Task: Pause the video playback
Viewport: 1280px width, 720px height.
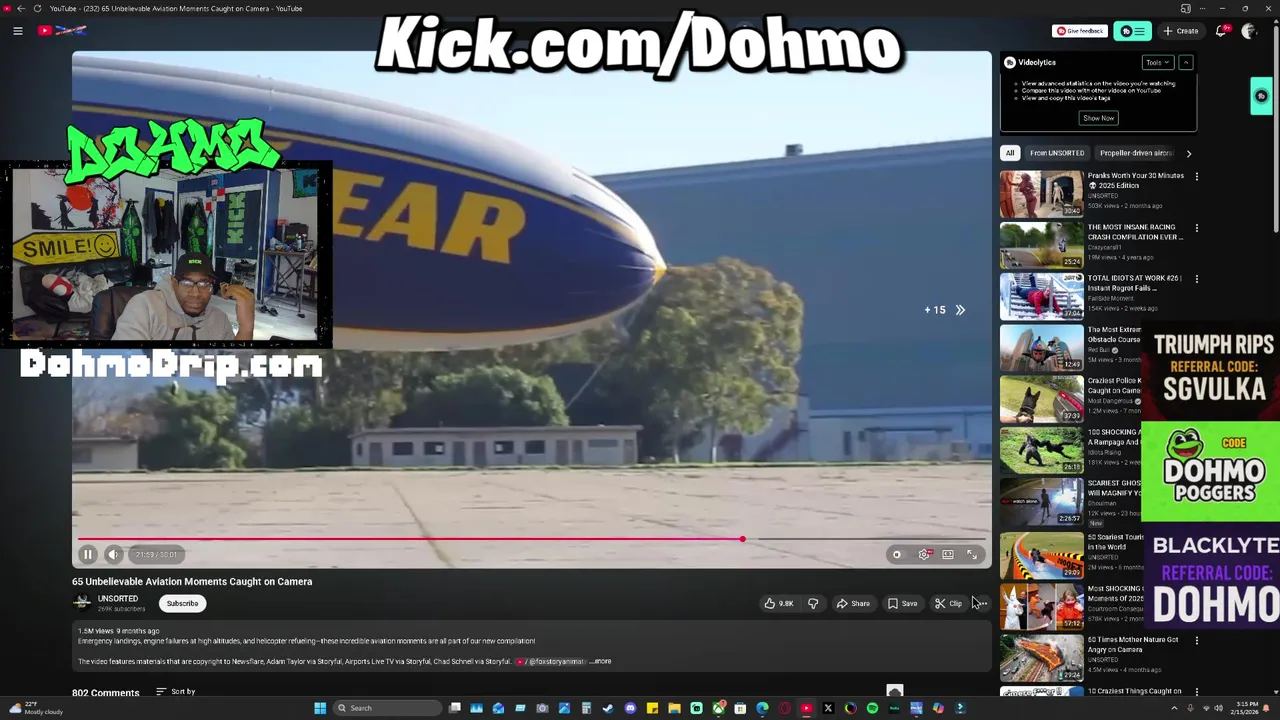Action: click(x=87, y=554)
